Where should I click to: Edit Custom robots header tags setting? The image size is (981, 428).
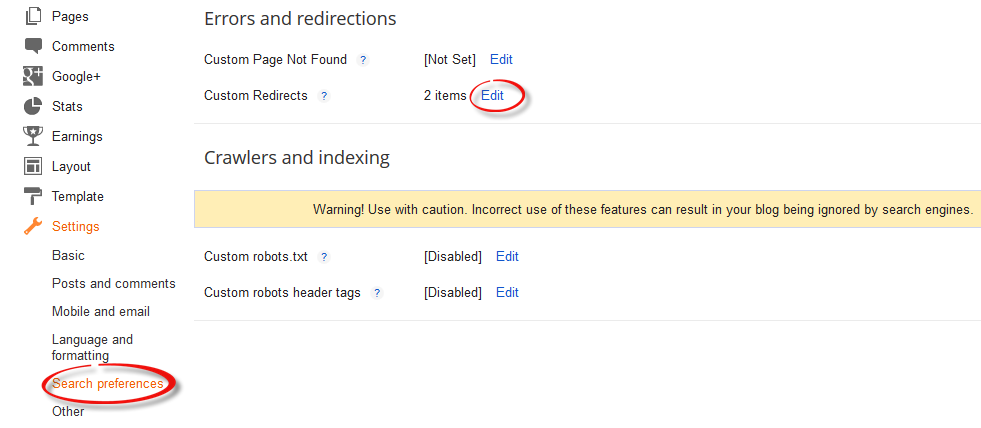[x=507, y=293]
